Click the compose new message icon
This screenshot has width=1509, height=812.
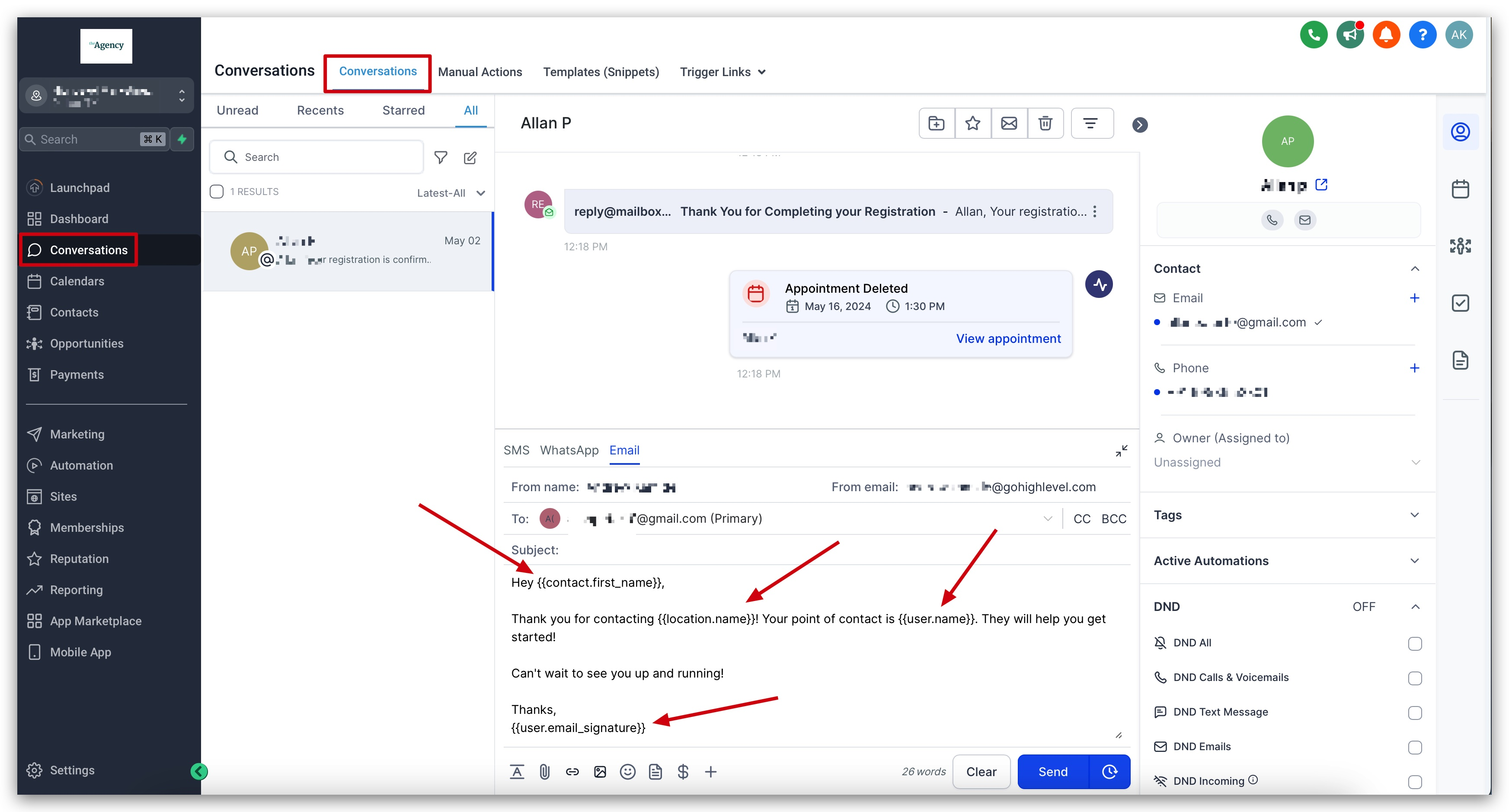tap(470, 157)
